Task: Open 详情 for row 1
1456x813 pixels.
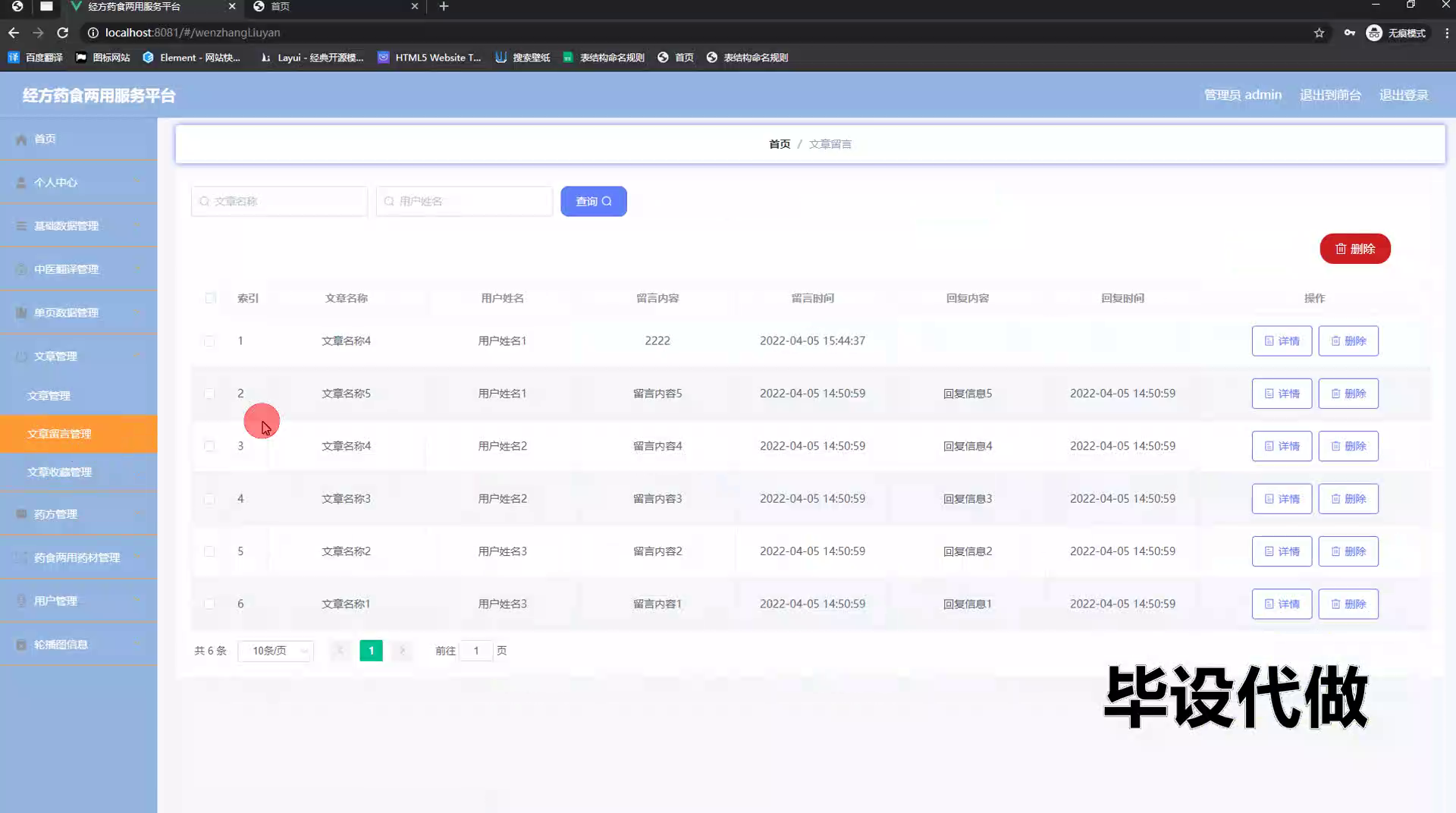Action: [x=1282, y=341]
